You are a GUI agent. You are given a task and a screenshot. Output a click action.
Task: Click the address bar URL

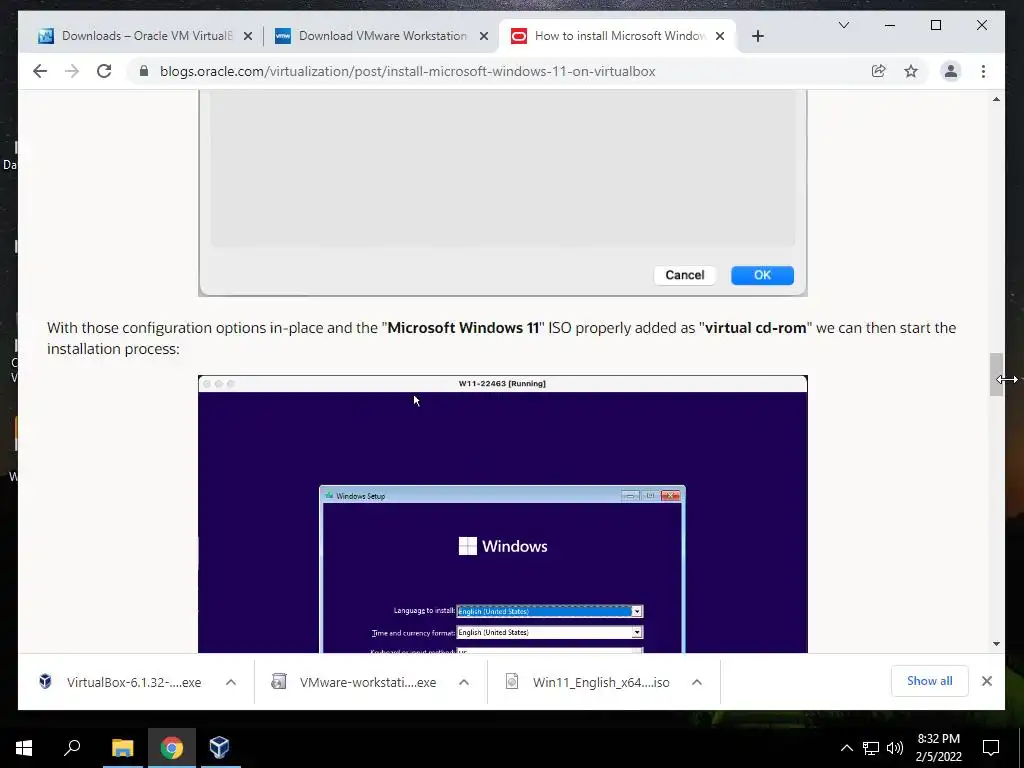408,71
